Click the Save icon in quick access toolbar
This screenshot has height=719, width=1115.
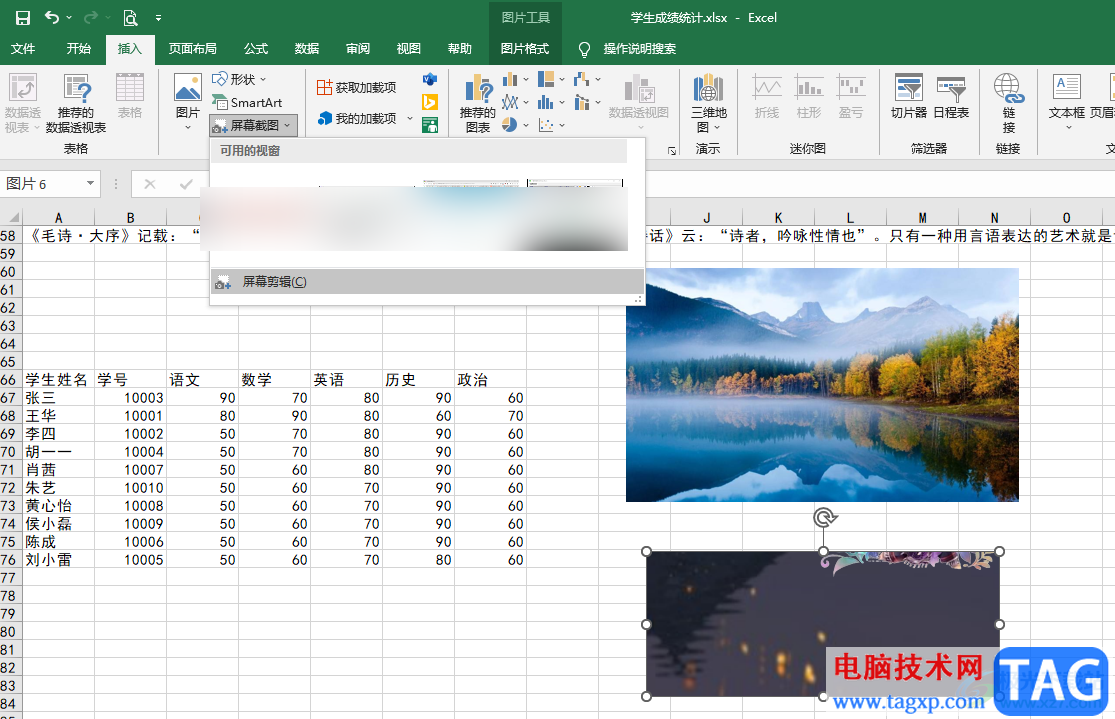point(23,18)
